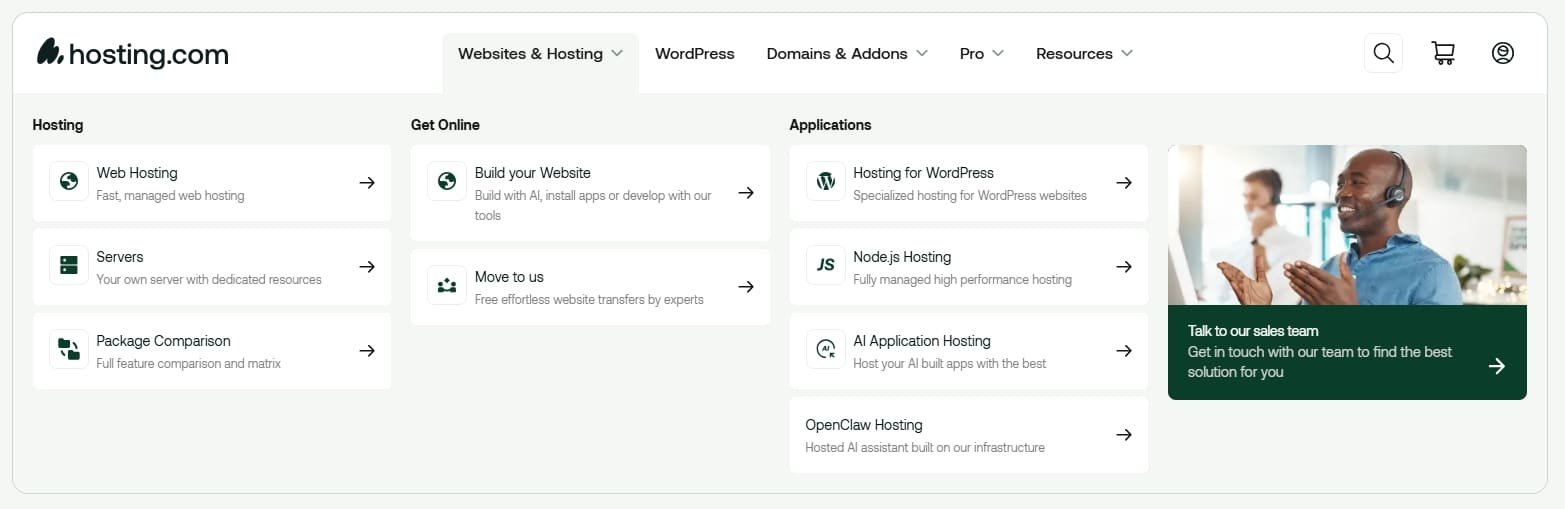Click the arrow on Hosting for WordPress card
Screen dimensions: 1565x509
pos(1124,183)
